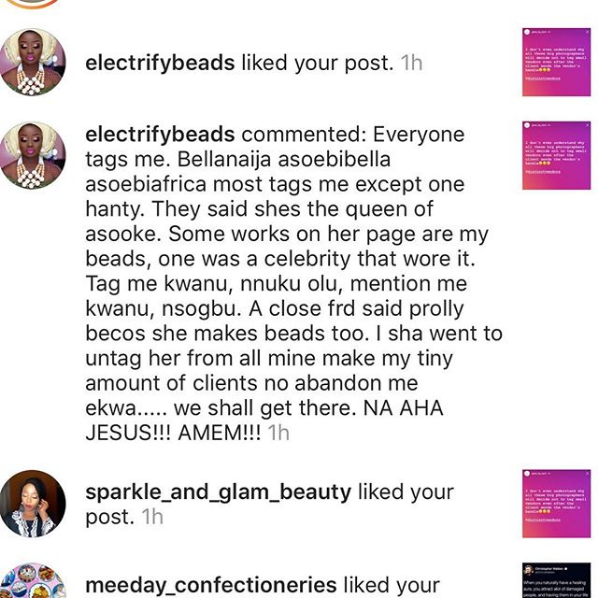Tap 'liked your' text after meeday_confectioneries
The width and height of the screenshot is (598, 598).
point(392,585)
